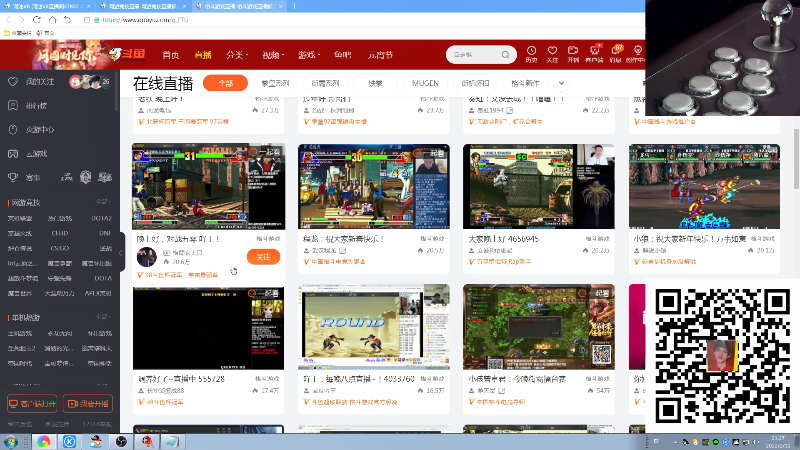This screenshot has width=800, height=450.
Task: Switch to the second browser tab
Action: (141, 6)
